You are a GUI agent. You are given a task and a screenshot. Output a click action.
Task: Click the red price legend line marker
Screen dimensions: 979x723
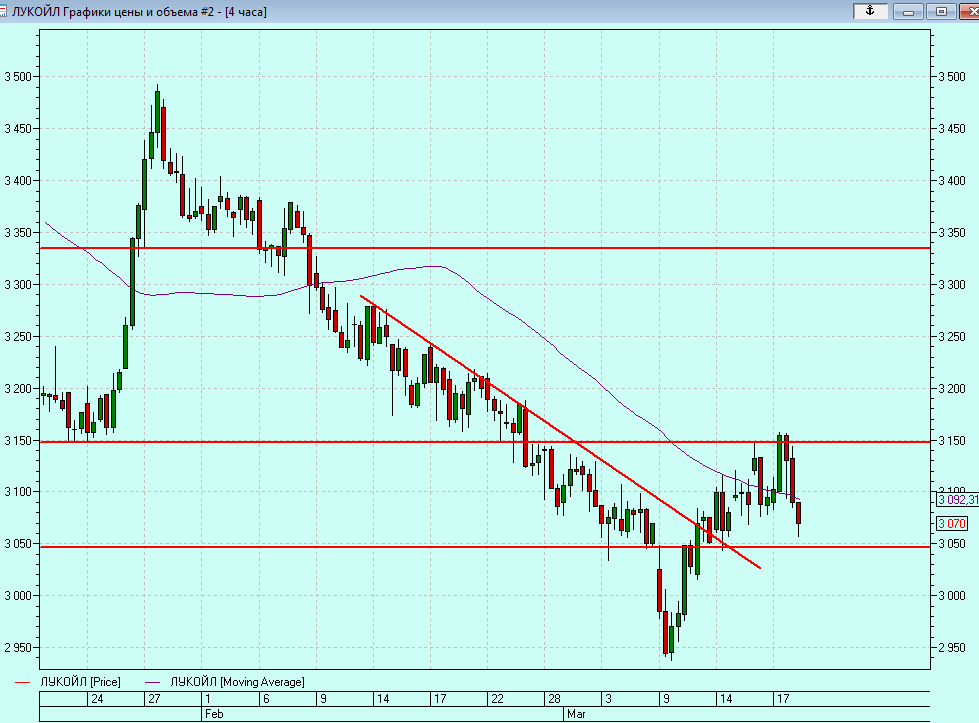pyautogui.click(x=22, y=682)
